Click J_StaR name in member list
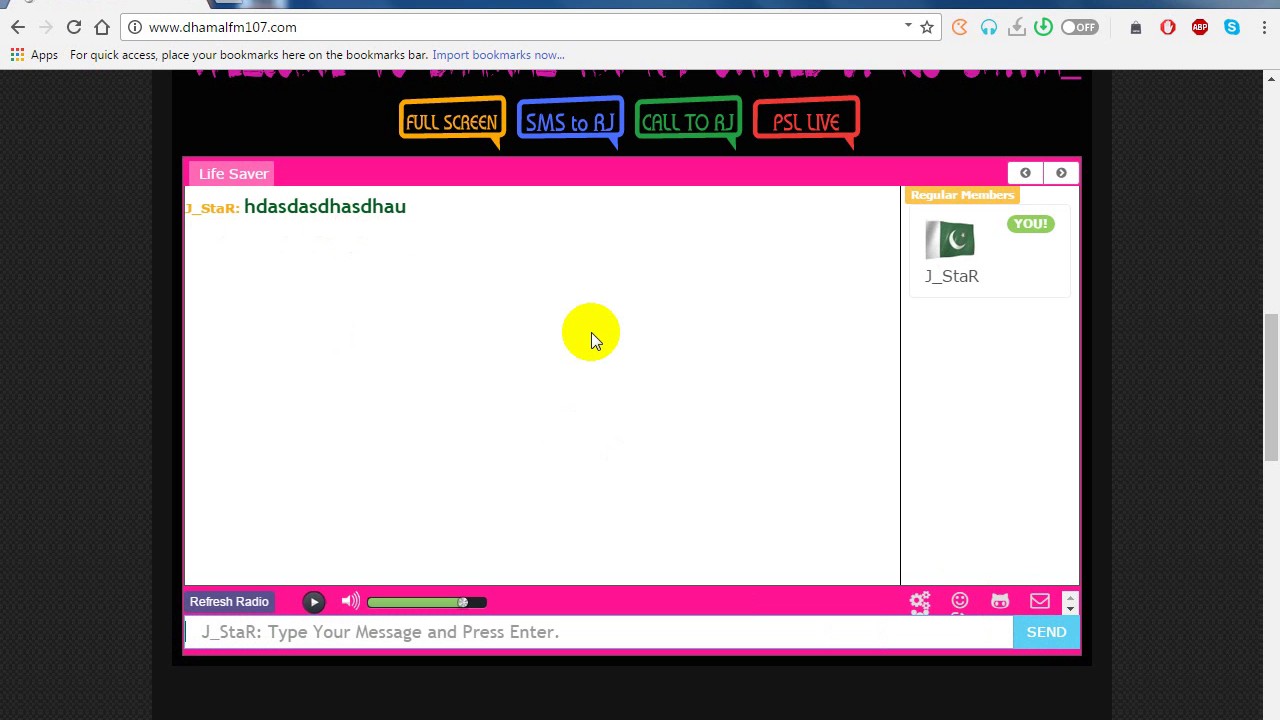Image resolution: width=1280 pixels, height=720 pixels. click(952, 276)
